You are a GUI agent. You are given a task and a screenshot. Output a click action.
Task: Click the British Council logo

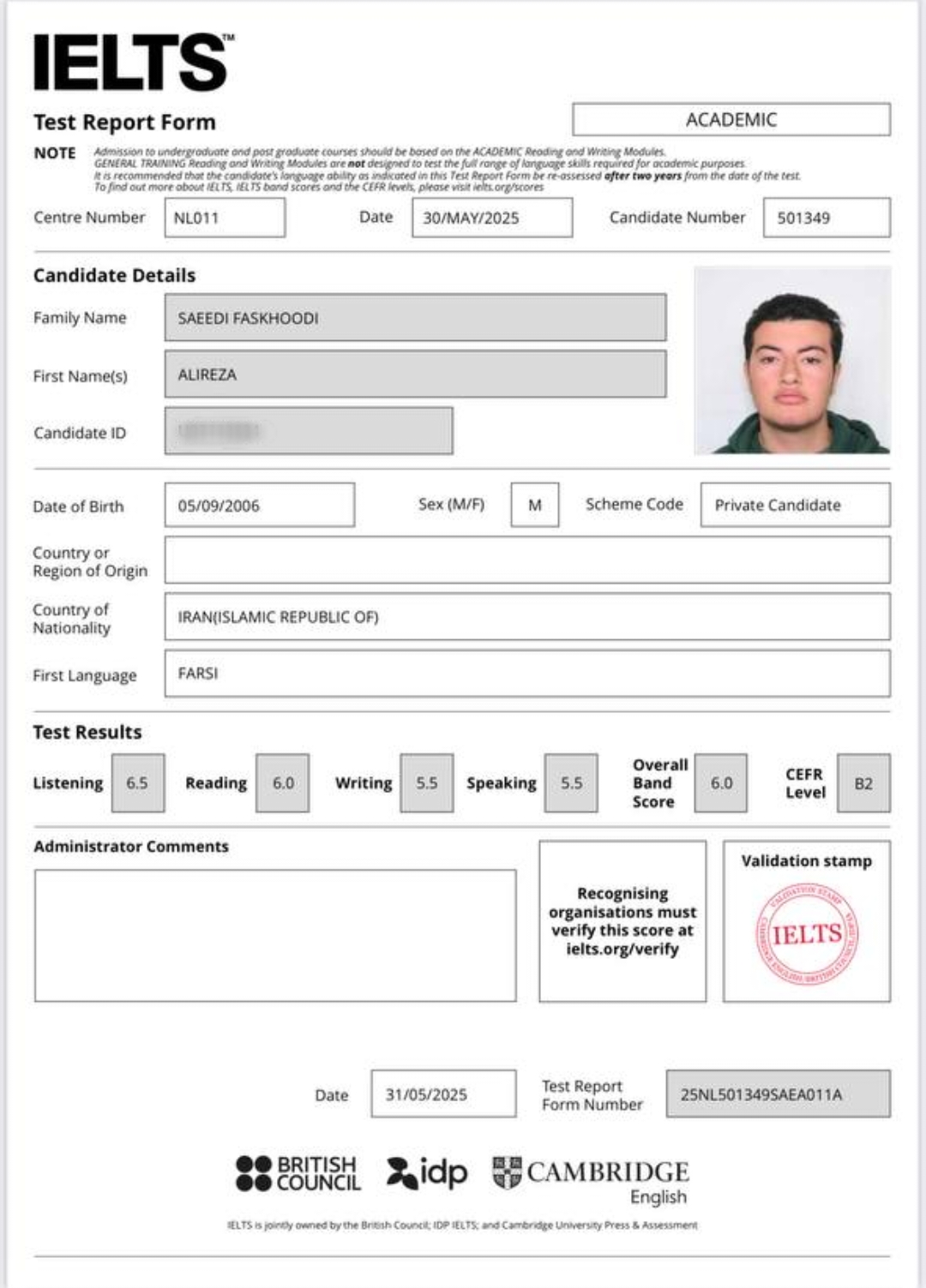click(x=298, y=1173)
